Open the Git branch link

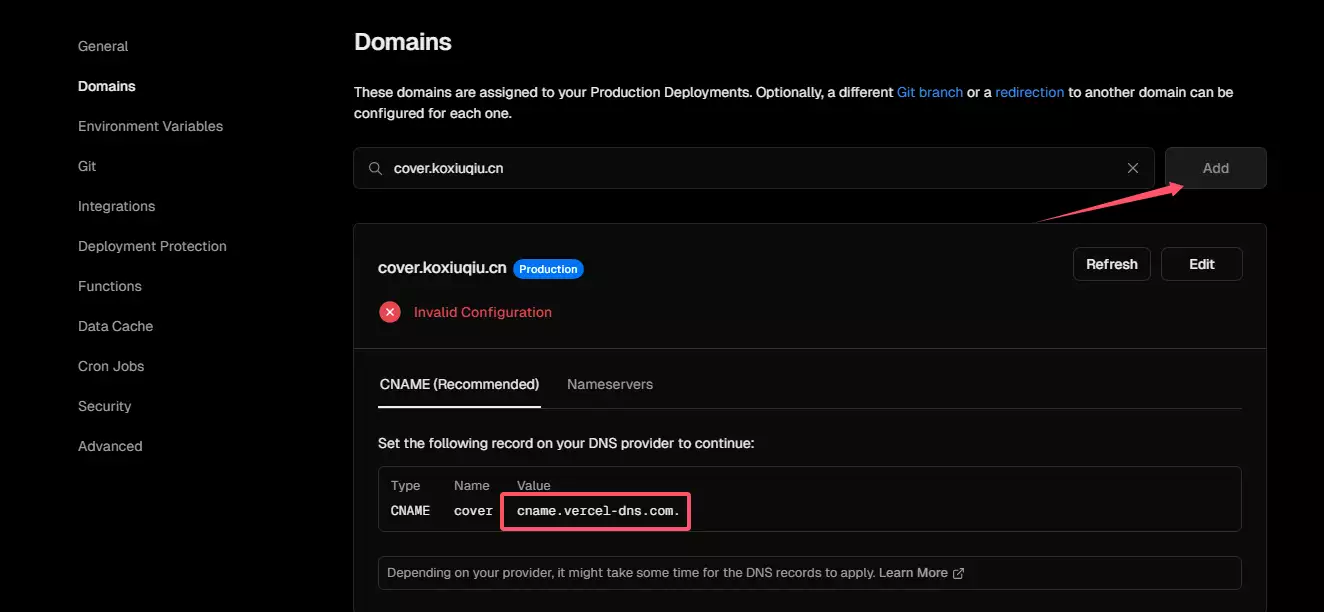(x=929, y=92)
